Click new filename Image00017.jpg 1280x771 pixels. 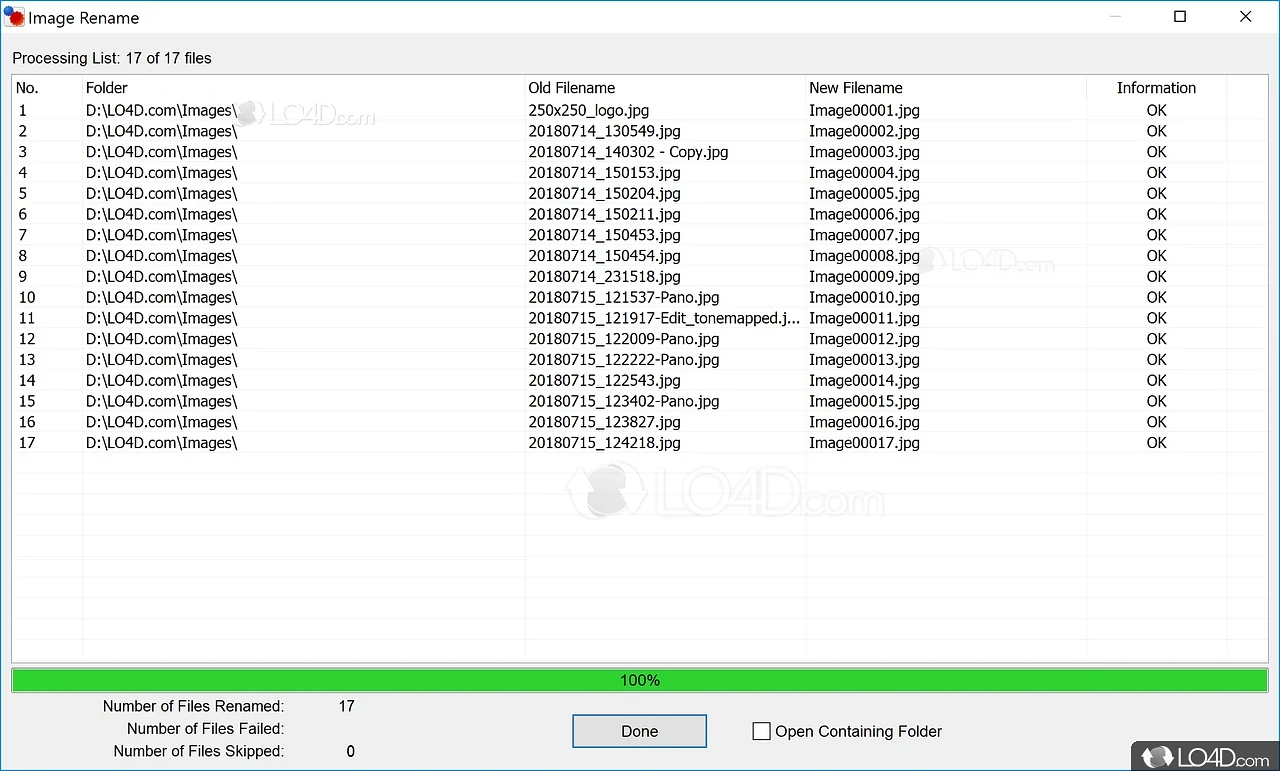pyautogui.click(x=864, y=443)
